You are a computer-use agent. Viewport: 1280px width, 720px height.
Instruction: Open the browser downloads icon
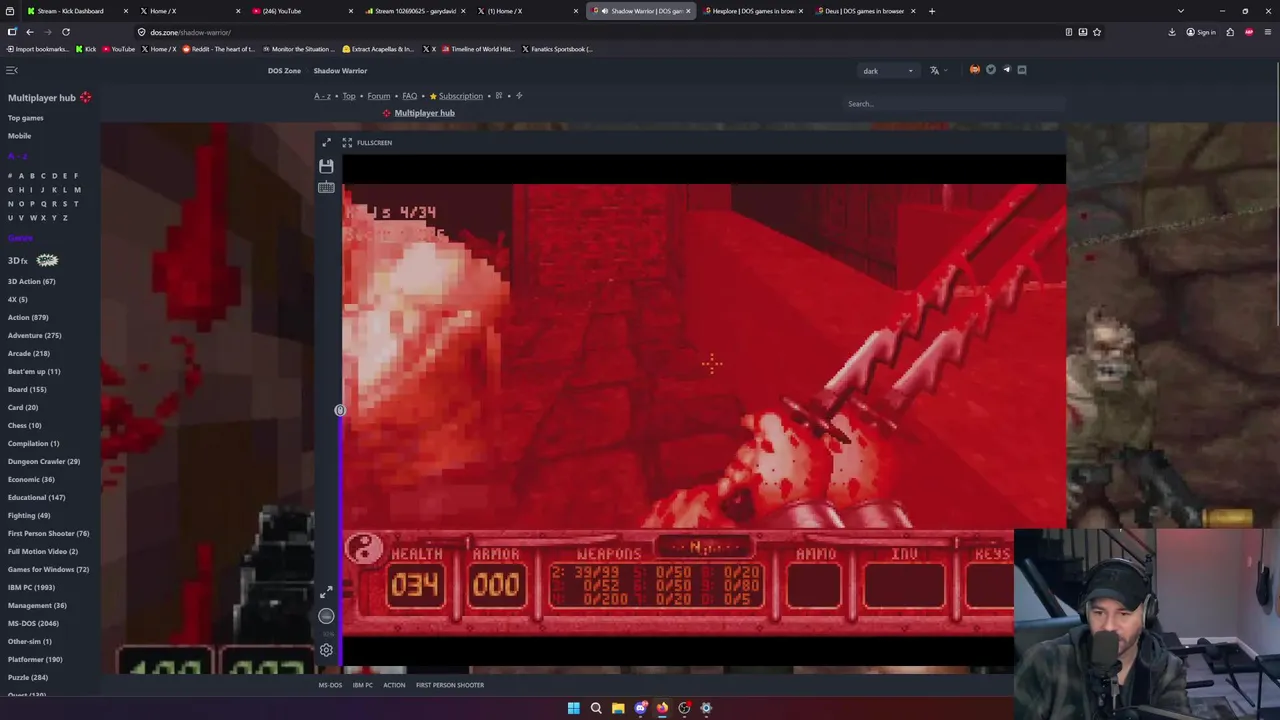pyautogui.click(x=1172, y=32)
